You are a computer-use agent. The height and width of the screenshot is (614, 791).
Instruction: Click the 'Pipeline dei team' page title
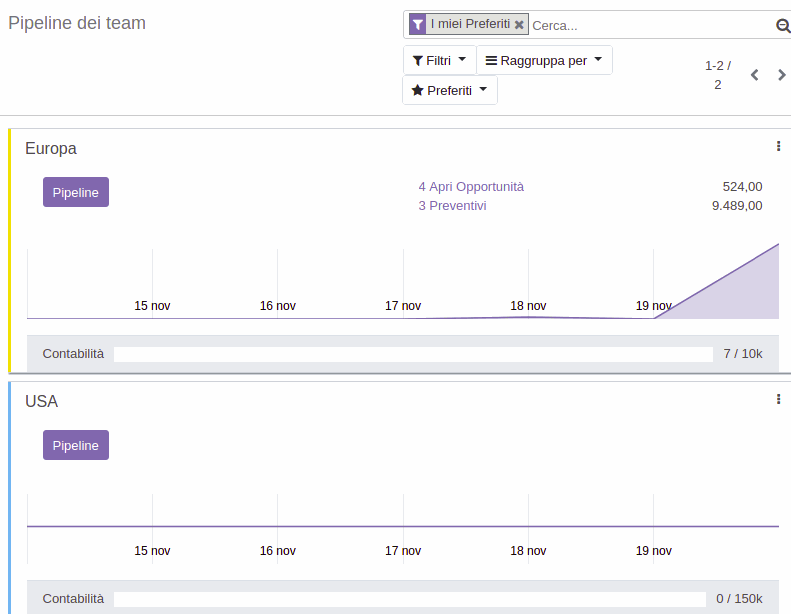(77, 23)
